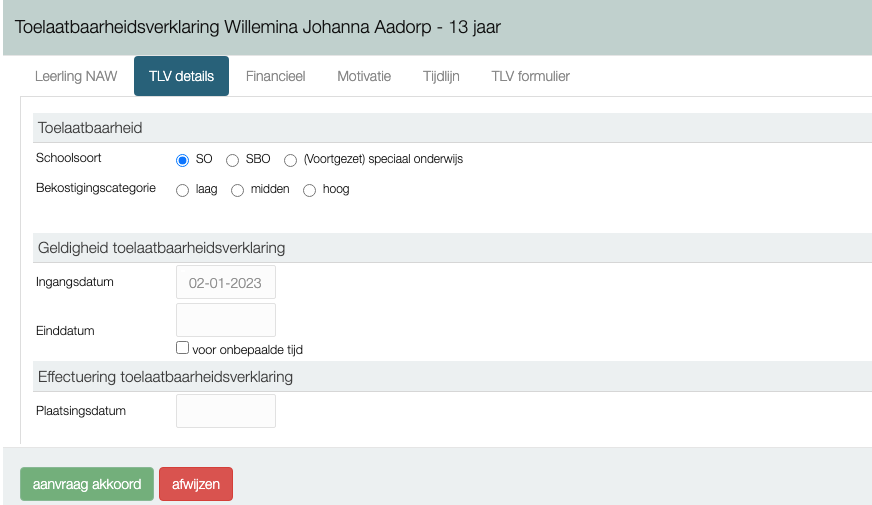Select the TLV details tab
Viewport: 872px width, 505px height.
coord(181,76)
